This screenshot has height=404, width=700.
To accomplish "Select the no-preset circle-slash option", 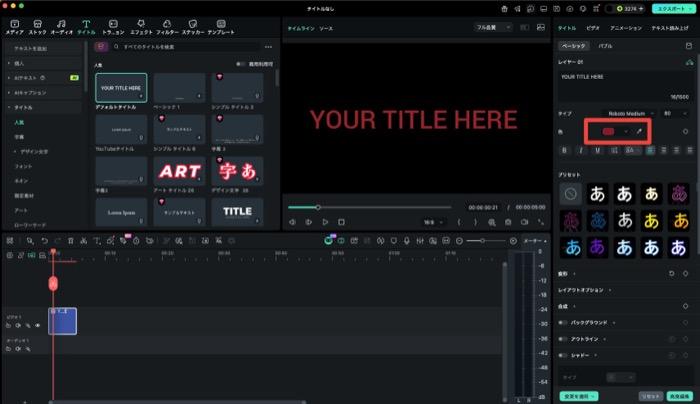I will (x=571, y=194).
